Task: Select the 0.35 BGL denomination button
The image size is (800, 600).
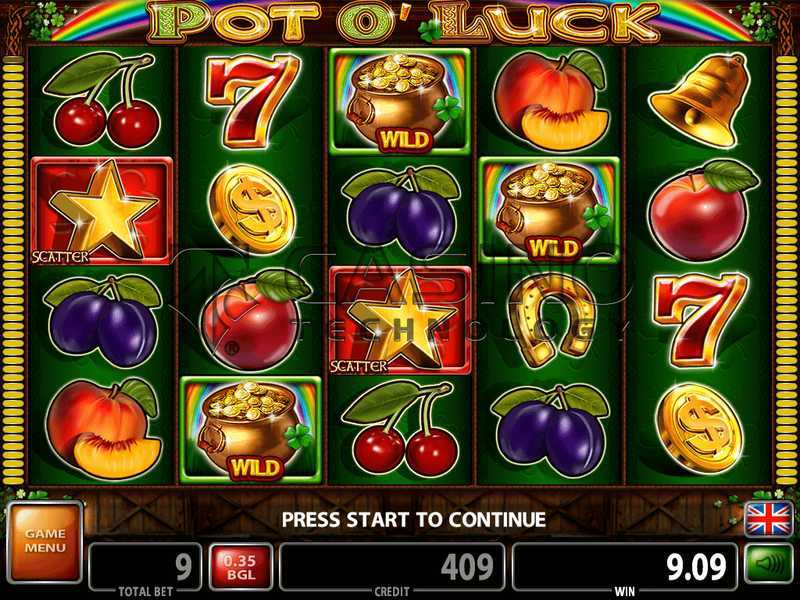Action: click(240, 567)
